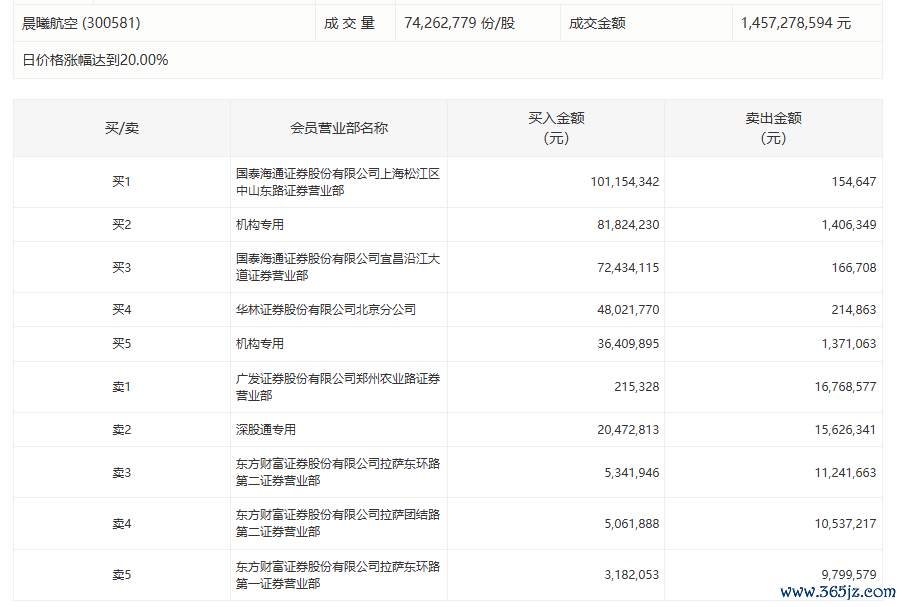Click sell amount 1,406,349
Viewport: 903px width, 607px height.
point(849,225)
